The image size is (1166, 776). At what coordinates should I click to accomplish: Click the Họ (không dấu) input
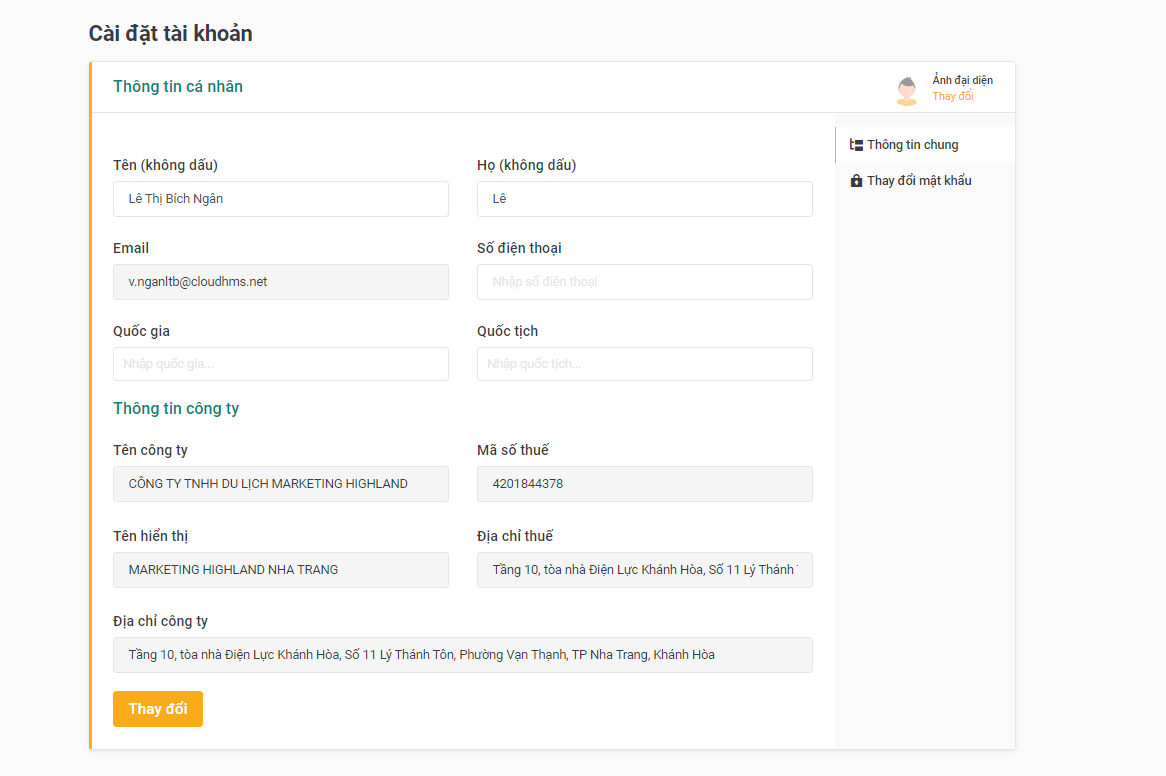(x=645, y=199)
